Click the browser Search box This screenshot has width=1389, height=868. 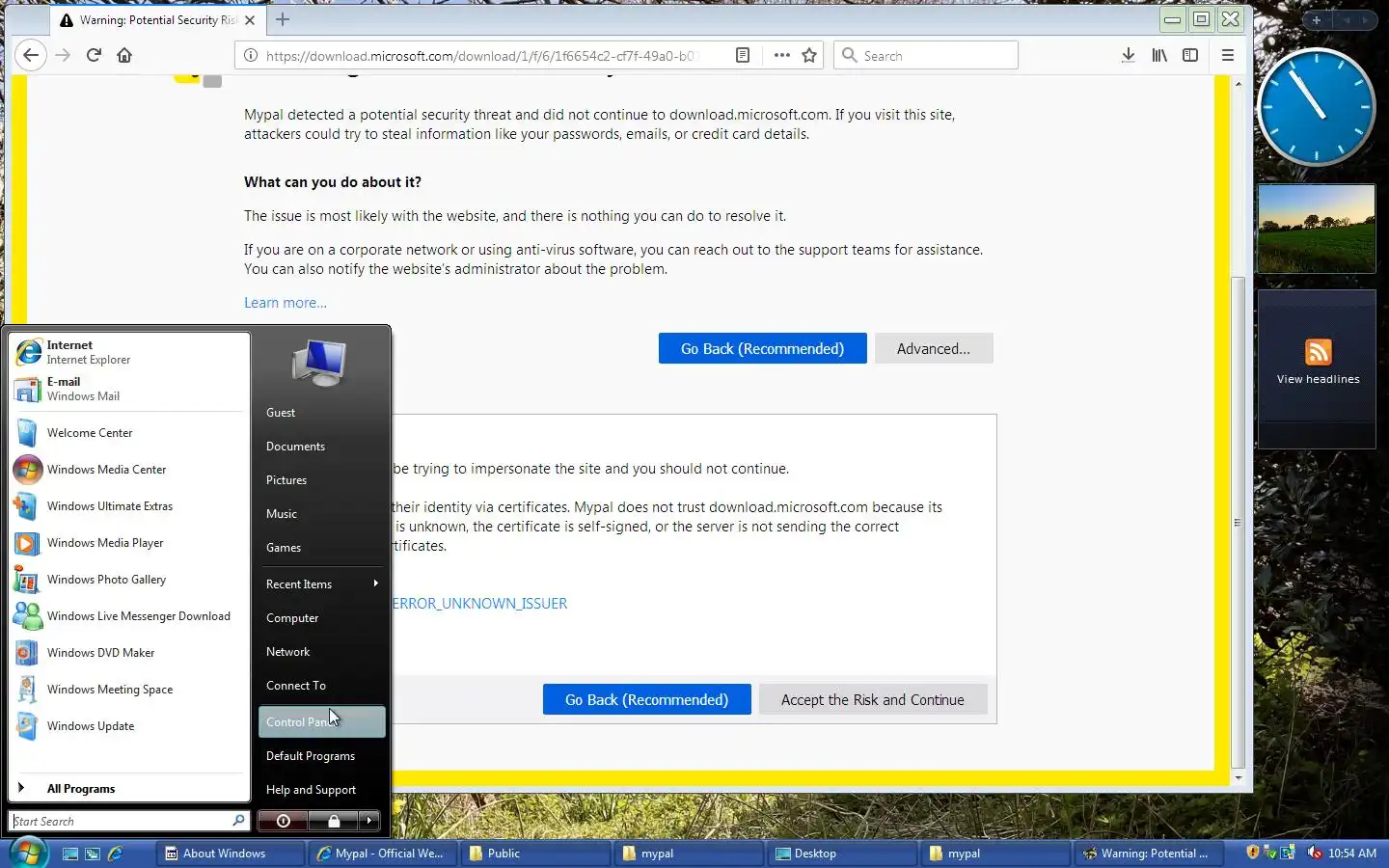point(926,55)
